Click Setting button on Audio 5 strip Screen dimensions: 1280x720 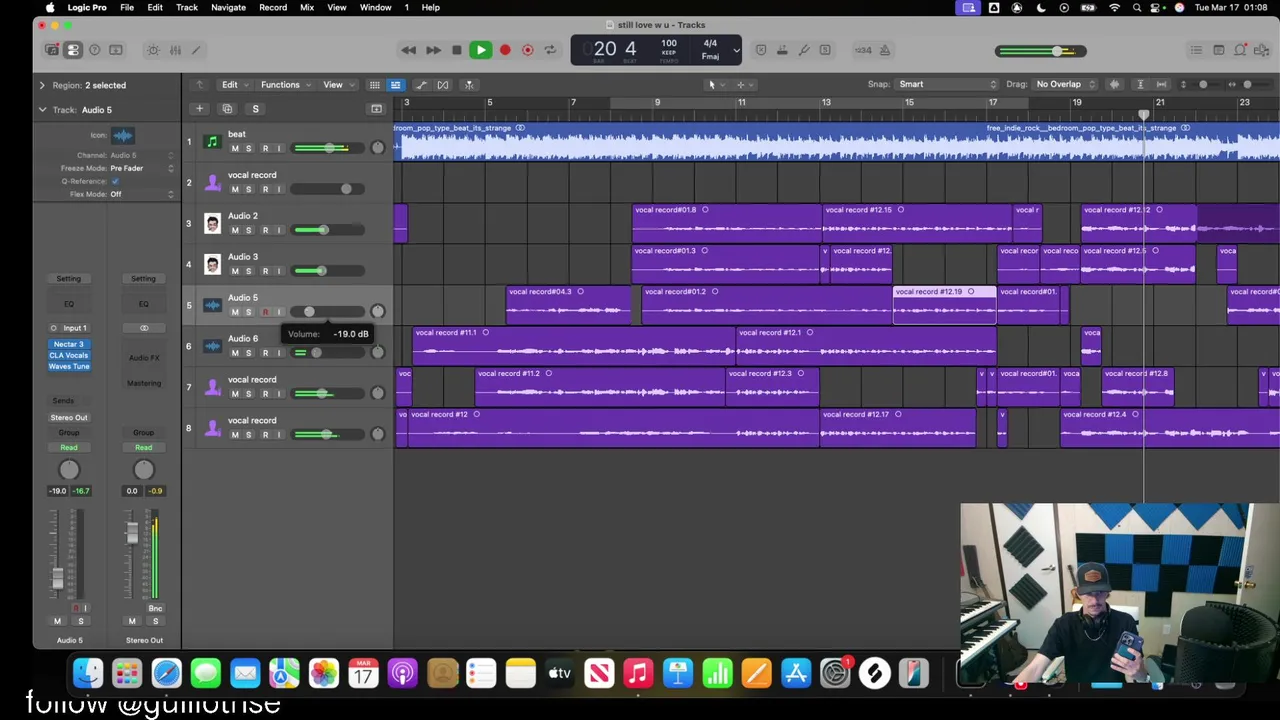point(69,278)
